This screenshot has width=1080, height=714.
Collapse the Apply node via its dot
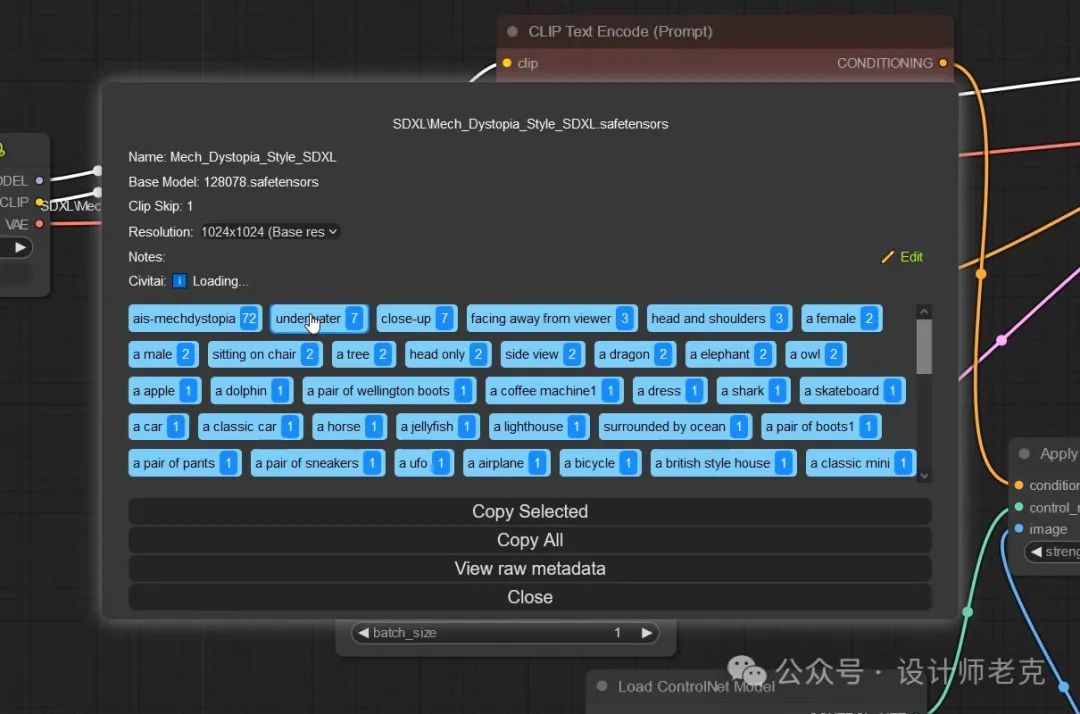(1024, 454)
